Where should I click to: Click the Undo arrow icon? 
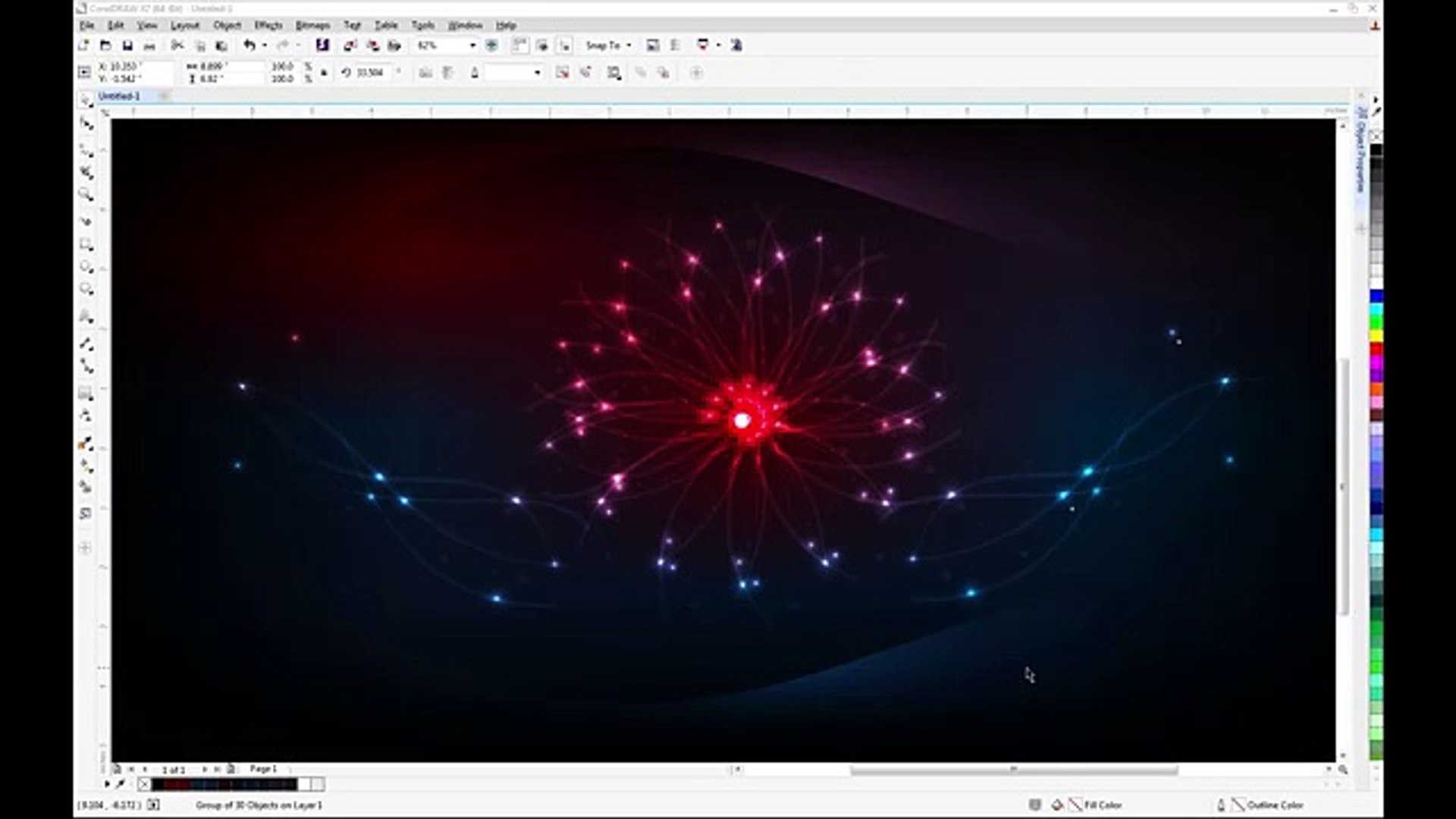249,45
